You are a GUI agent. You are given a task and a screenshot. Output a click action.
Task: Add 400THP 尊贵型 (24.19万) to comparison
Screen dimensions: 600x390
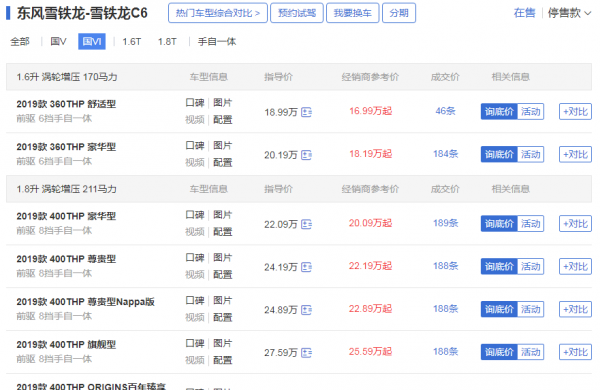(576, 267)
